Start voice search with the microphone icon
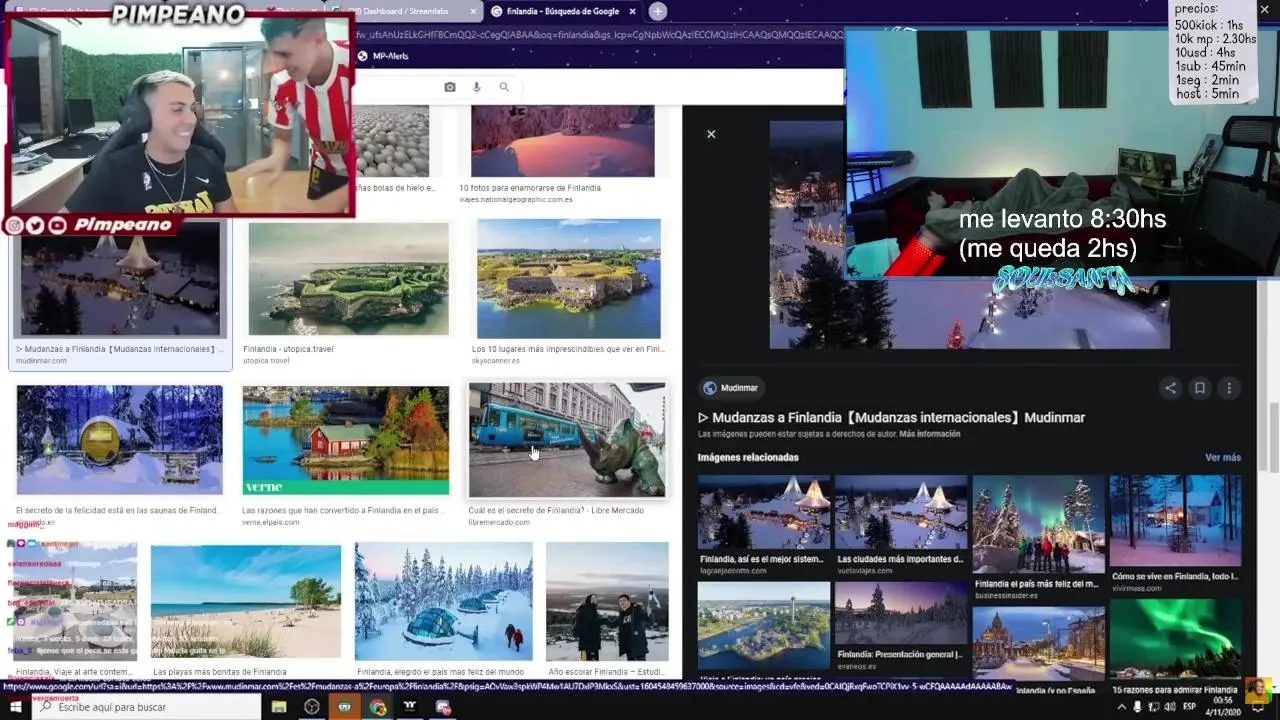The height and width of the screenshot is (720, 1280). point(477,87)
